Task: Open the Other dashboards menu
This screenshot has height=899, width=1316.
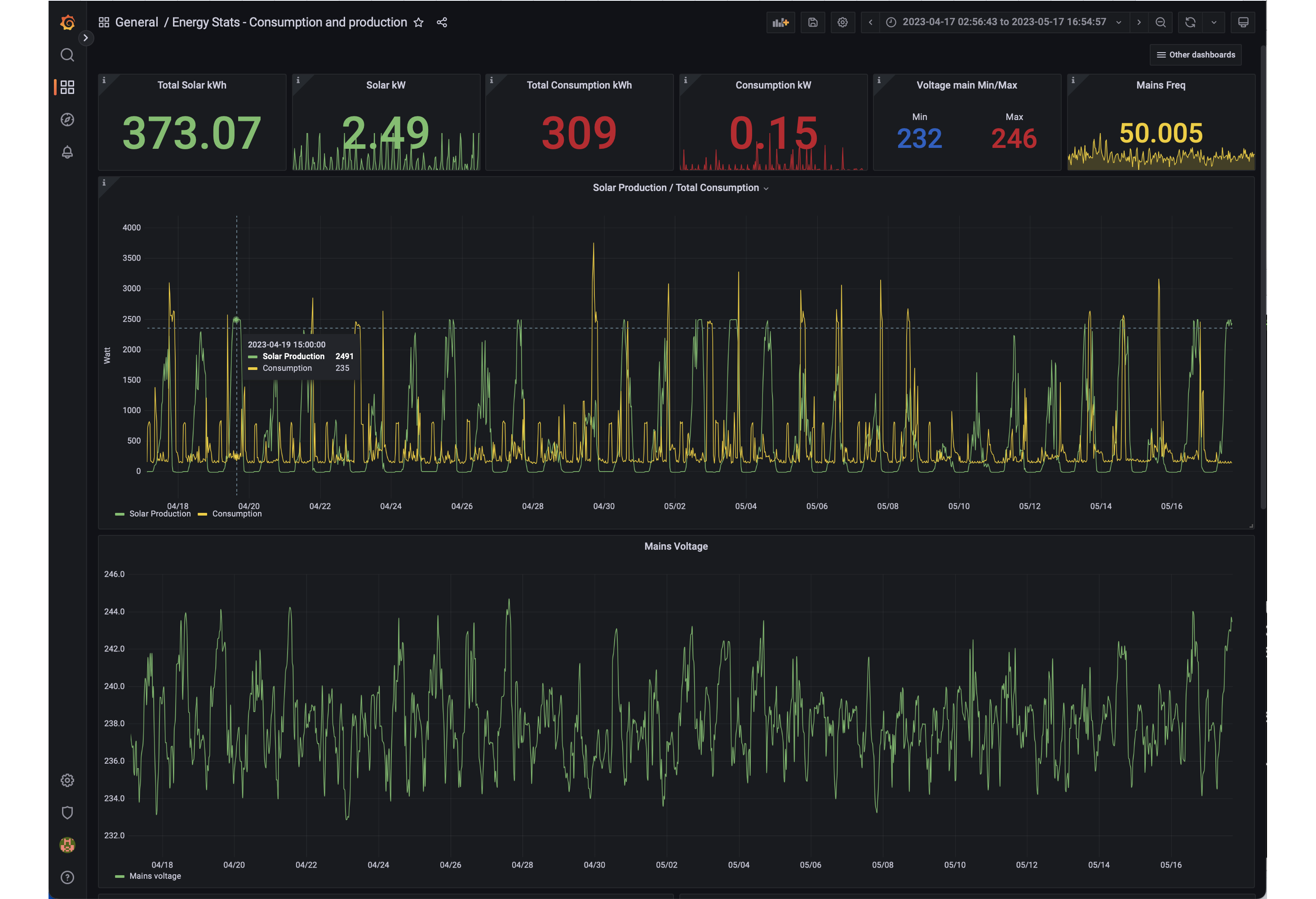Action: [1196, 55]
